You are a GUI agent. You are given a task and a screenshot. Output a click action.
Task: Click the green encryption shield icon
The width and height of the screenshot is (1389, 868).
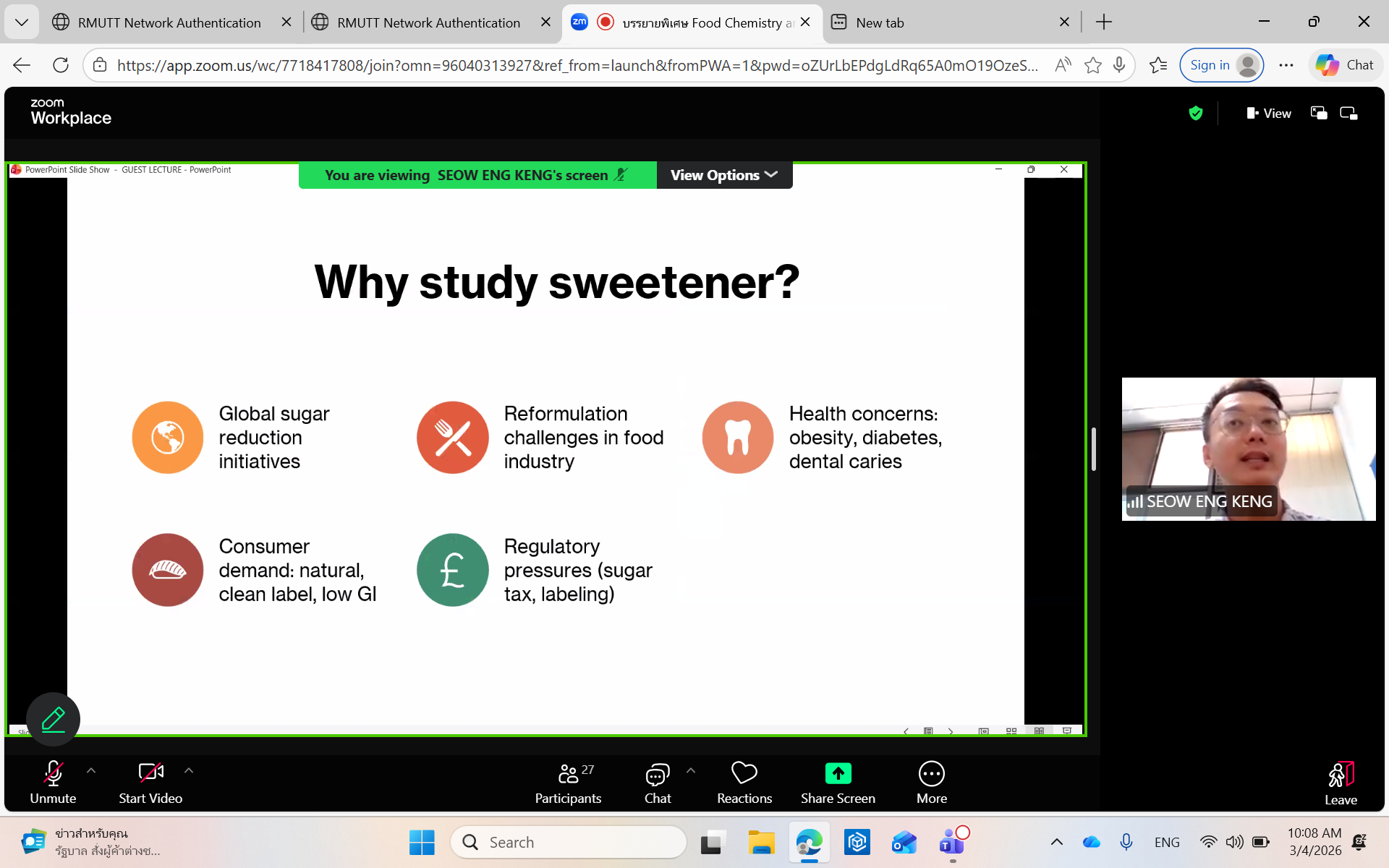pos(1196,113)
